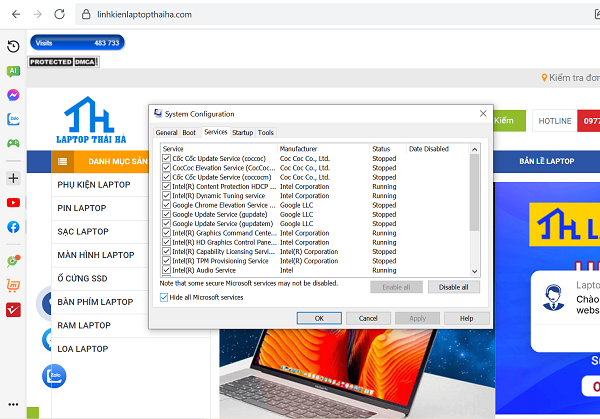Image resolution: width=600 pixels, height=419 pixels.
Task: Open the MÀN HÌNH LAPTOP category
Action: 96,255
